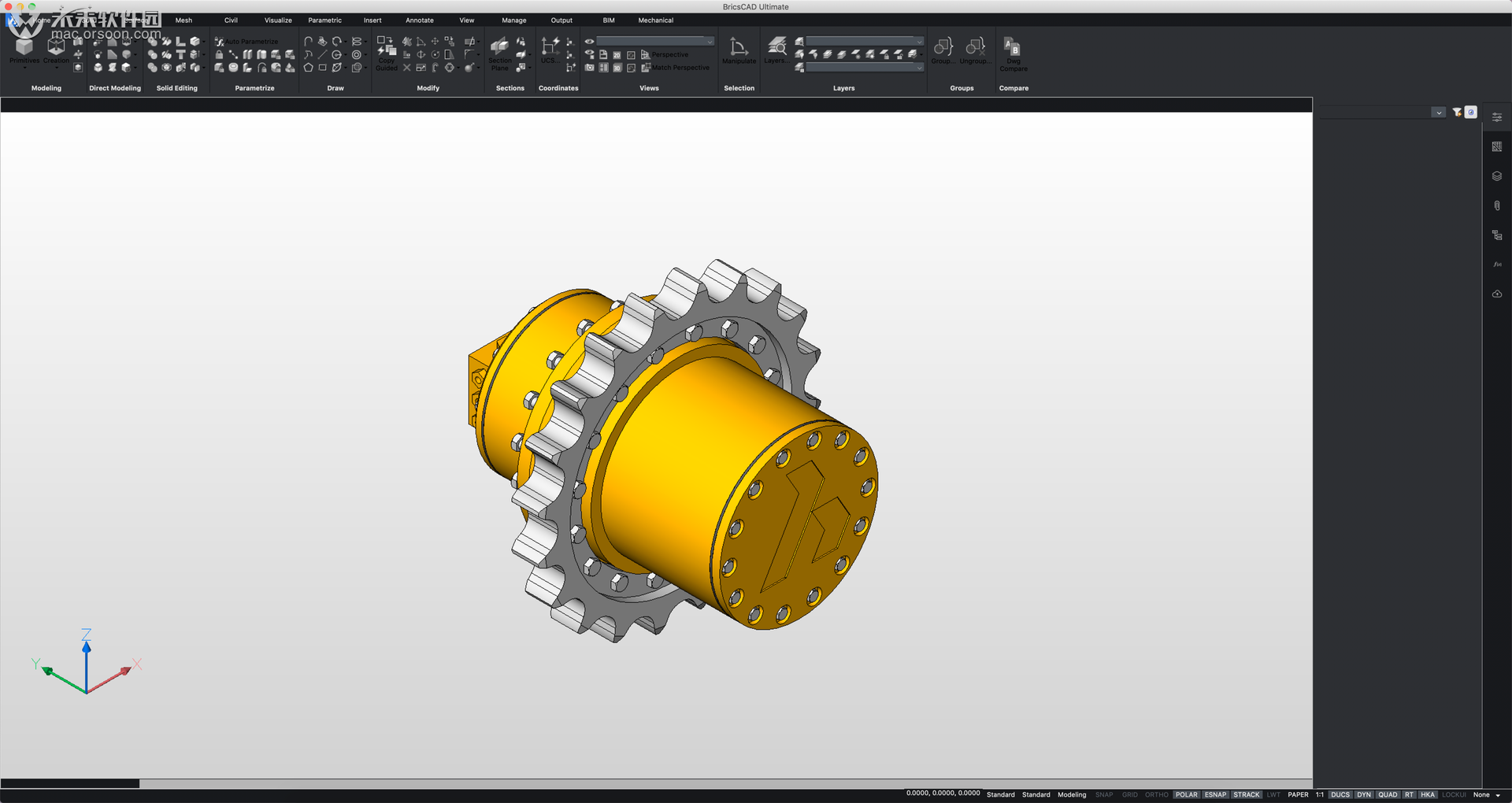Toggle HKA hotkey assistant
Screen dimensions: 1512x803
[x=1428, y=795]
